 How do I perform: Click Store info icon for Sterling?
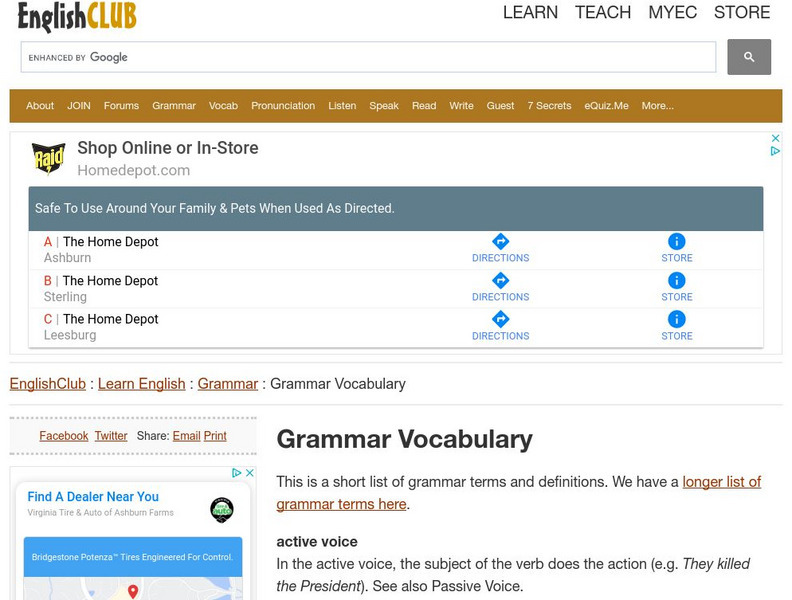pos(676,280)
